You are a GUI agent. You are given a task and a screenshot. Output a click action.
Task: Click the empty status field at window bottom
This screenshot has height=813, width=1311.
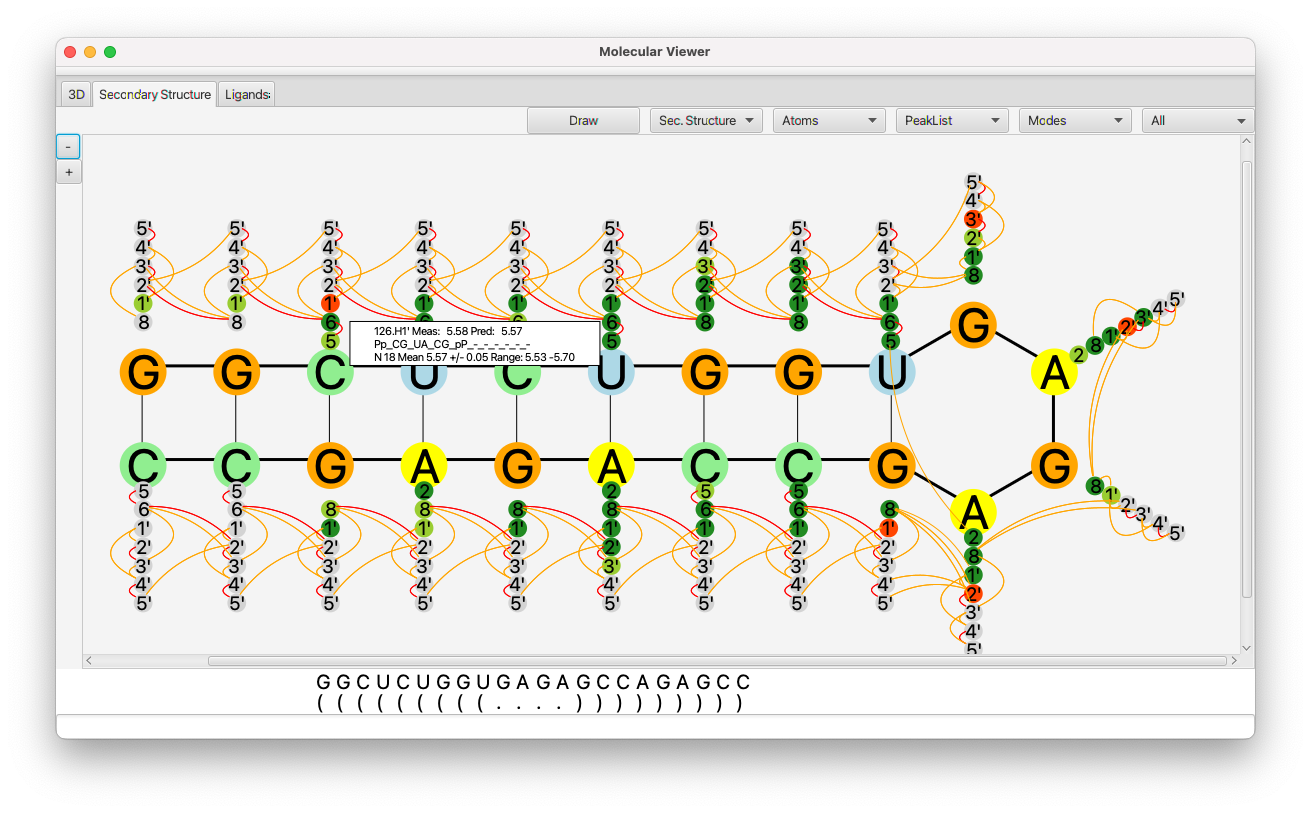tap(655, 726)
